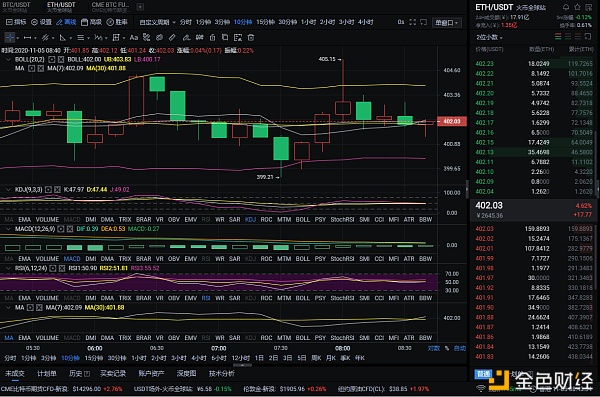This screenshot has height=397, width=600.
Task: Select the 1-hour interval in top toolbar
Action: 308,22
